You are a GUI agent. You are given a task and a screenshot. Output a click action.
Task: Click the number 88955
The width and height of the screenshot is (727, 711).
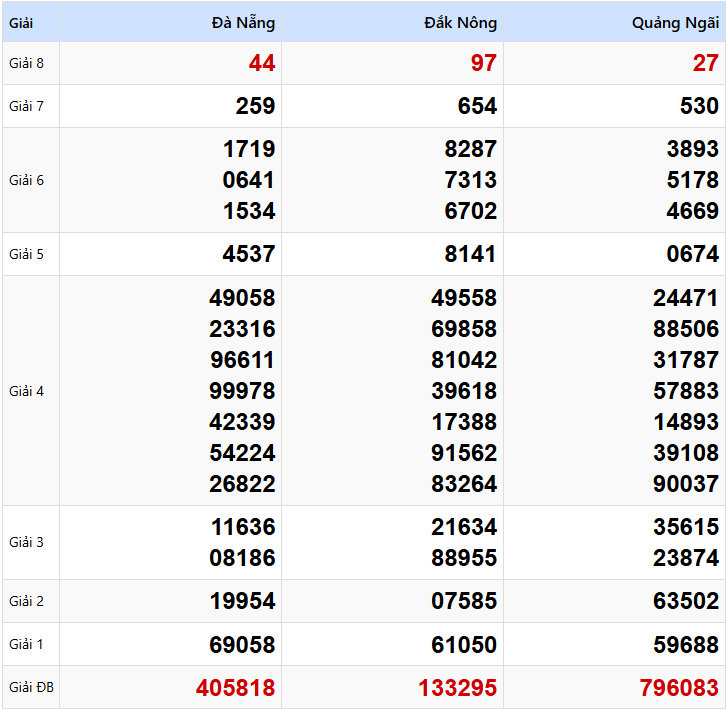[464, 558]
